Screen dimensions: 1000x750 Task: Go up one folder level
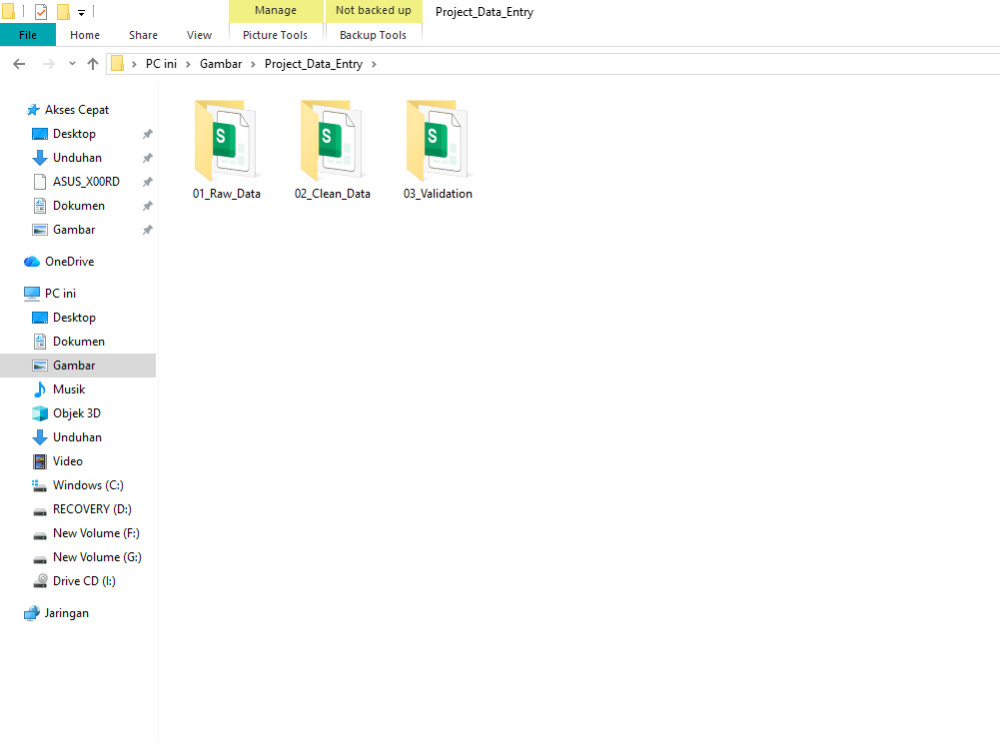[x=92, y=64]
